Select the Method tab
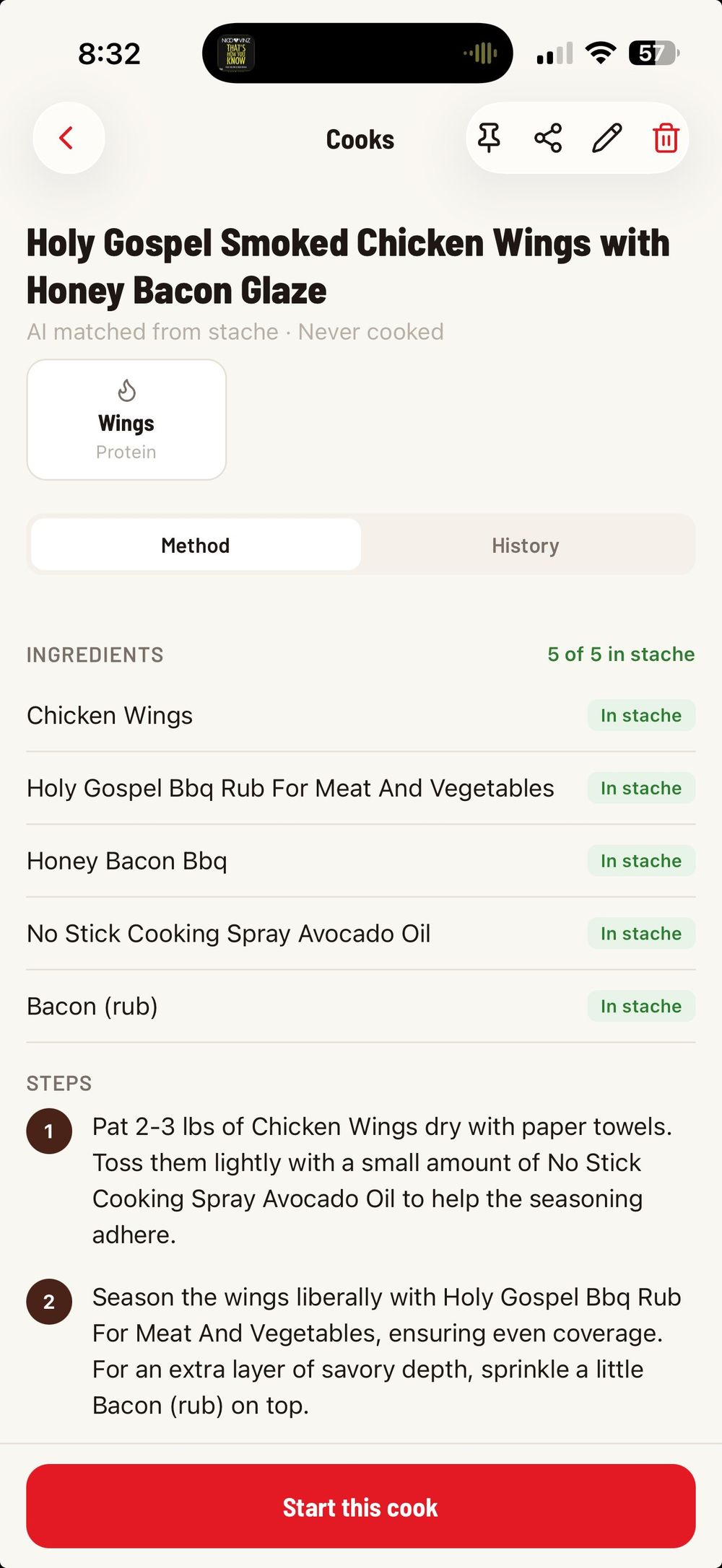 [196, 546]
